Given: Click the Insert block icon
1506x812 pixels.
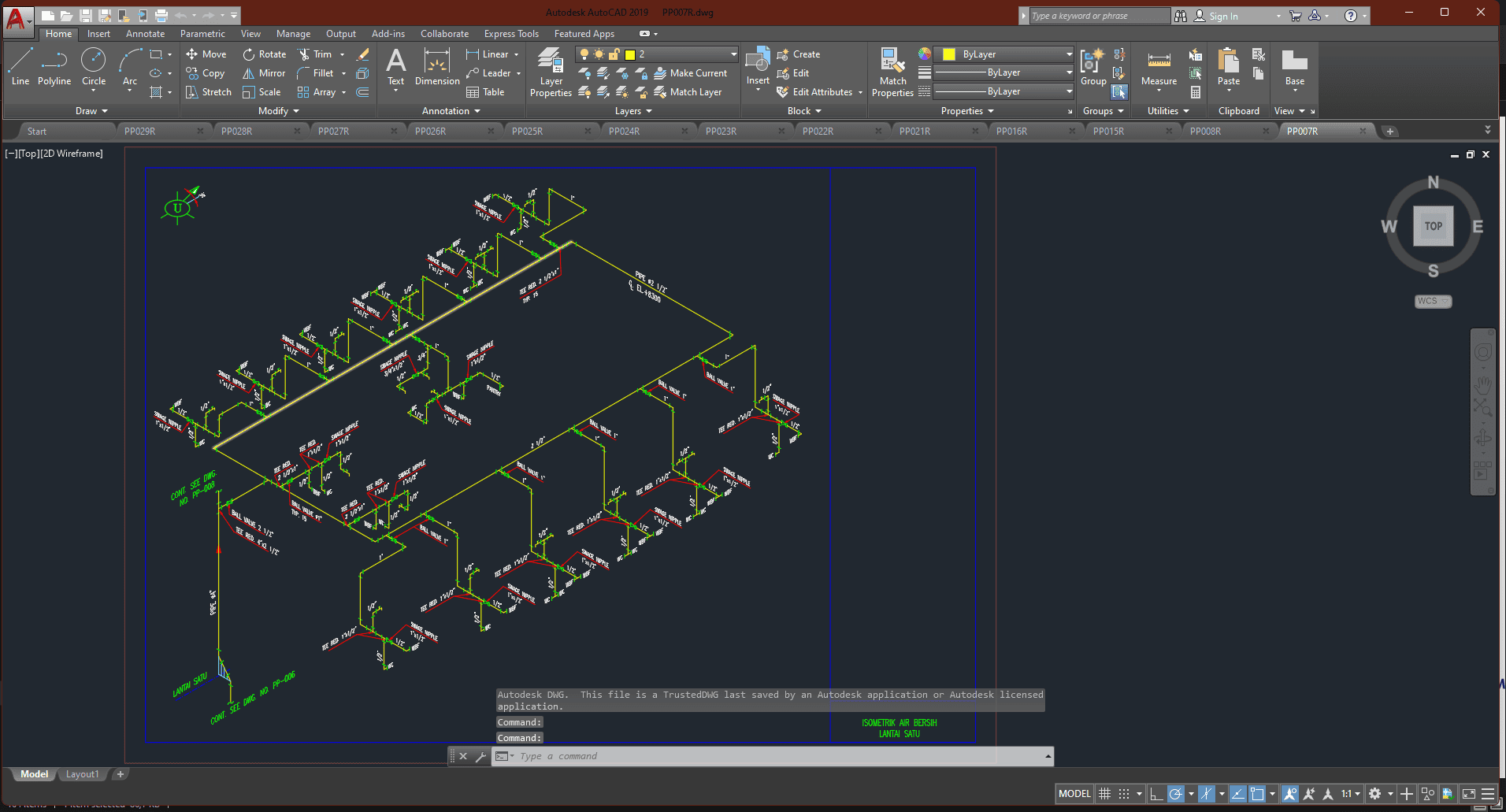Looking at the screenshot, I should (758, 66).
